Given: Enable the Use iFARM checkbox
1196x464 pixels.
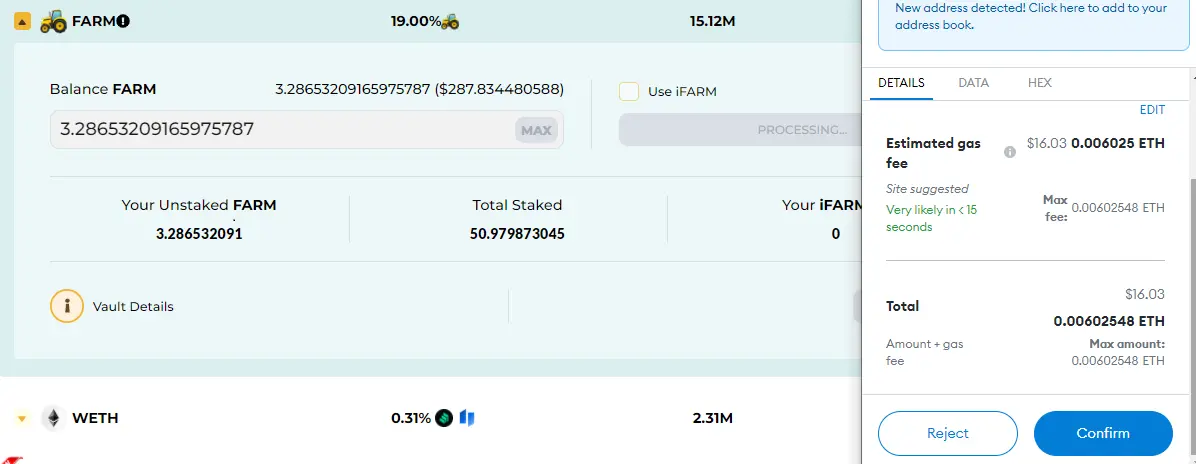Looking at the screenshot, I should pyautogui.click(x=629, y=92).
